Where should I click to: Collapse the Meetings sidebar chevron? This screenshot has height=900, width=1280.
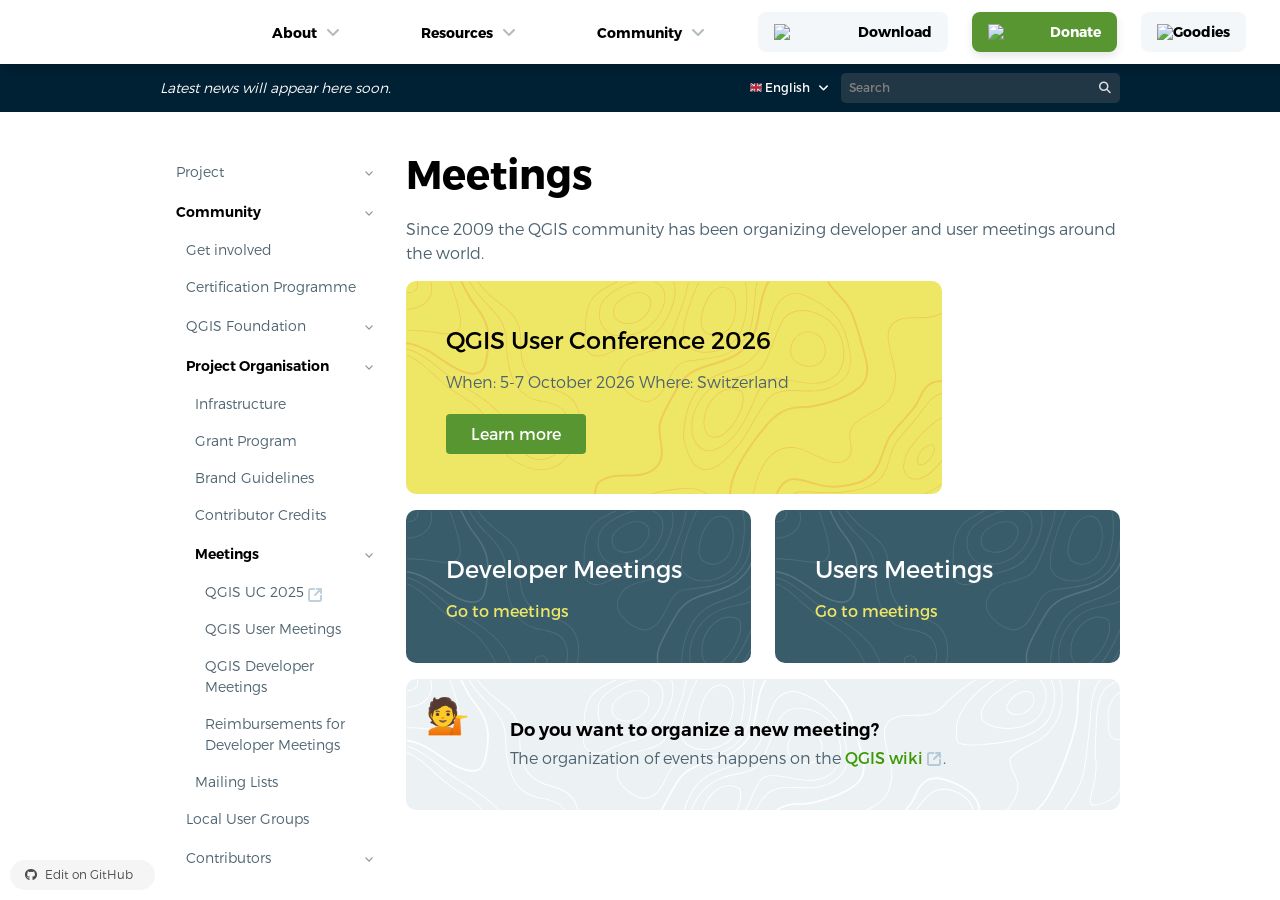(369, 555)
